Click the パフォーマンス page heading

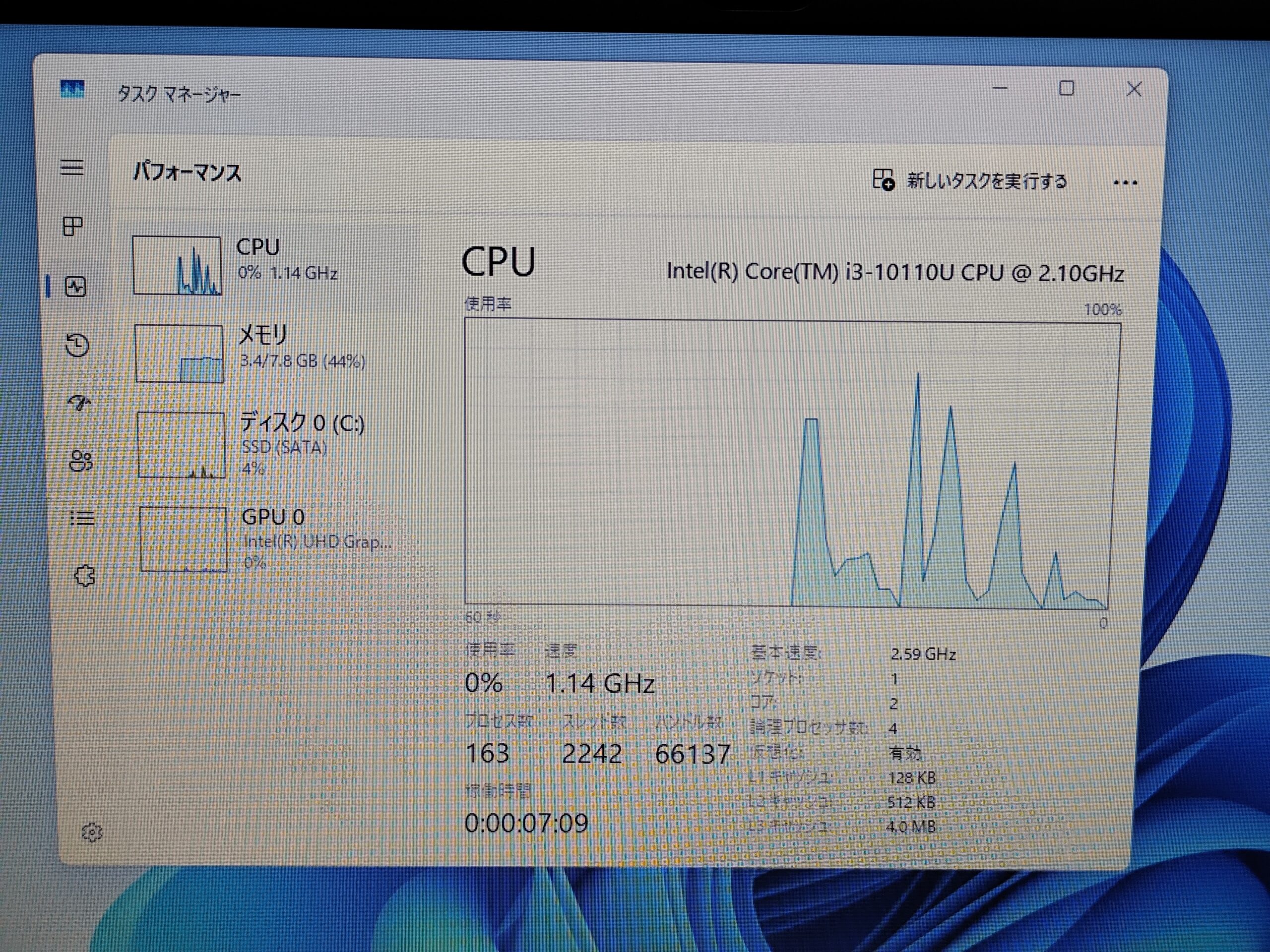coord(187,172)
